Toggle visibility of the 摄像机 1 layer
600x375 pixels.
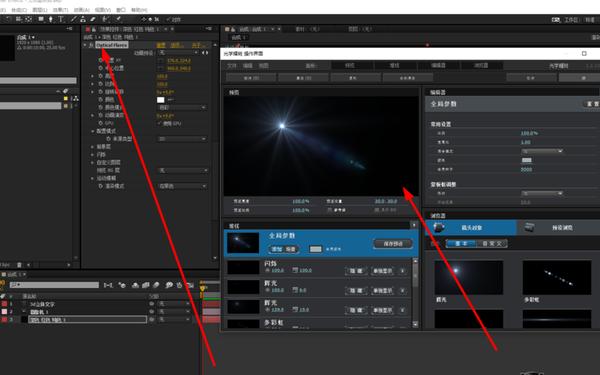tap(152, 311)
